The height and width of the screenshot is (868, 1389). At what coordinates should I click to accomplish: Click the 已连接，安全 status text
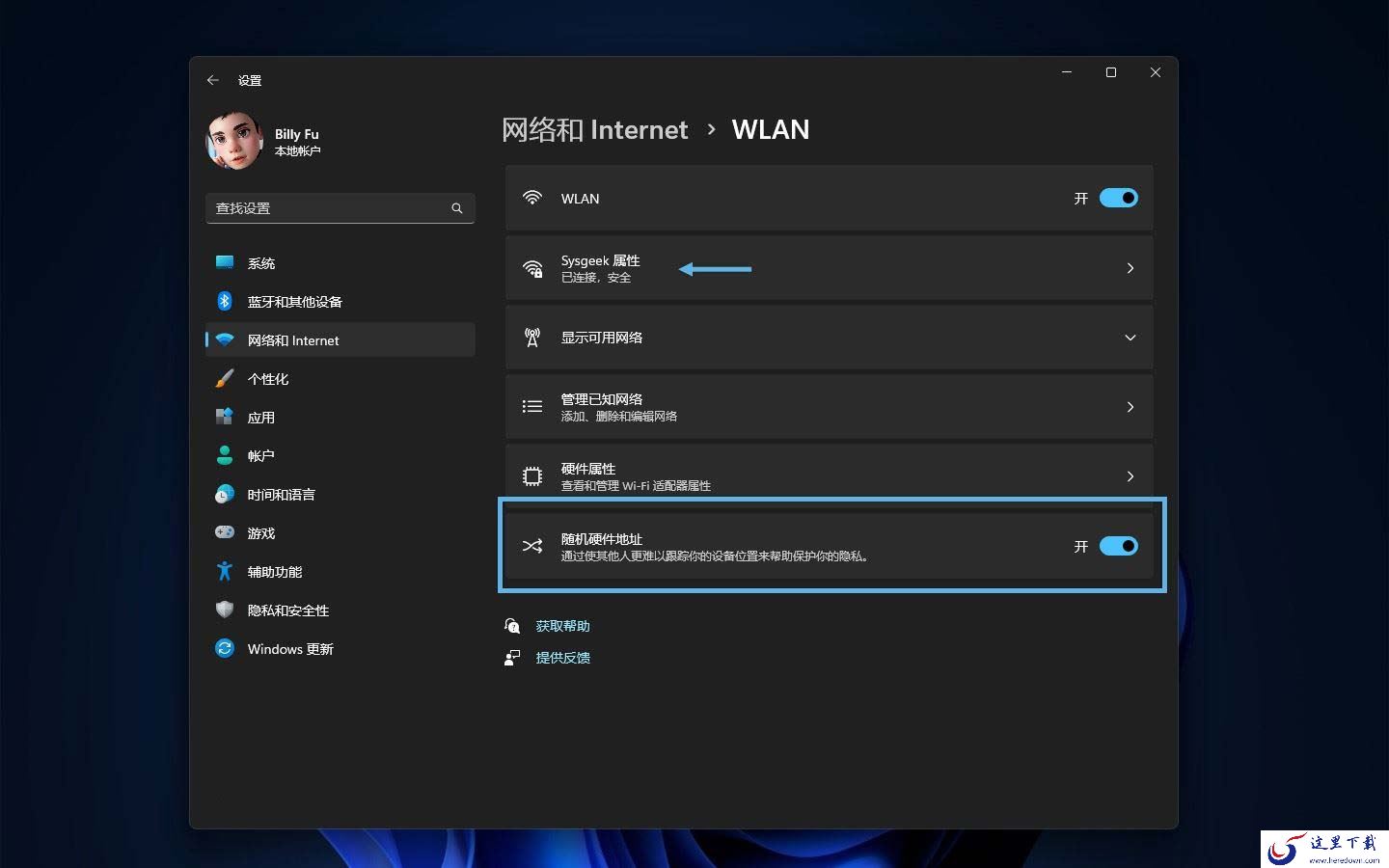(596, 278)
